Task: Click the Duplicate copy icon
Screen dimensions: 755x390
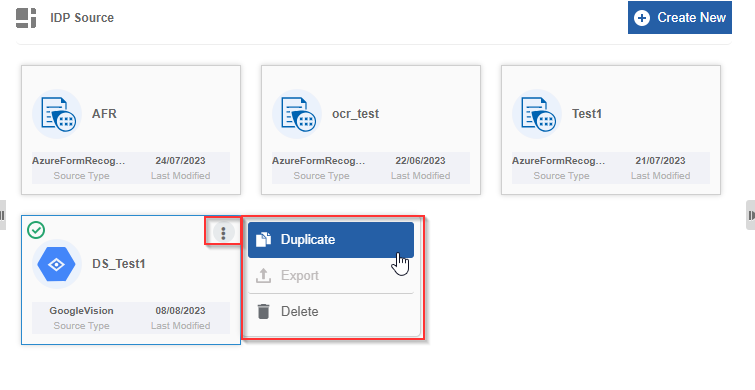Action: click(263, 239)
